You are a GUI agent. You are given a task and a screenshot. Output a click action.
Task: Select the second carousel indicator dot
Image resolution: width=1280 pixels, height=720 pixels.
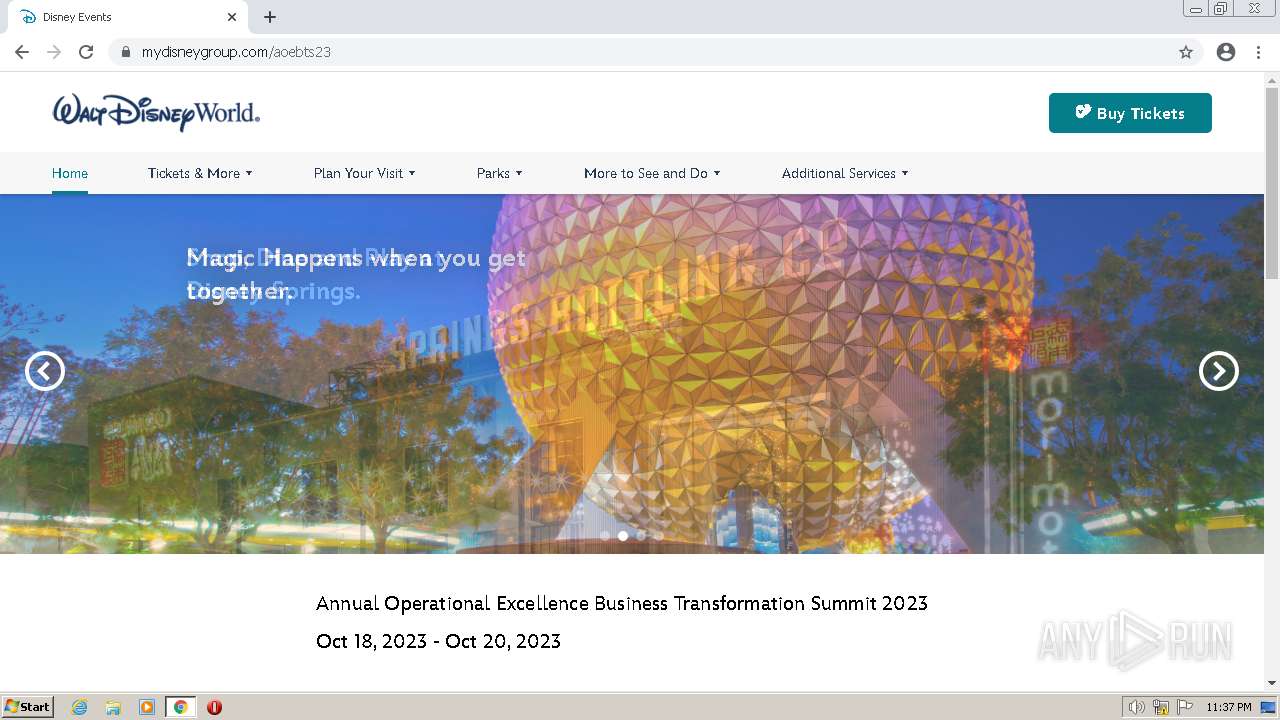[x=623, y=536]
